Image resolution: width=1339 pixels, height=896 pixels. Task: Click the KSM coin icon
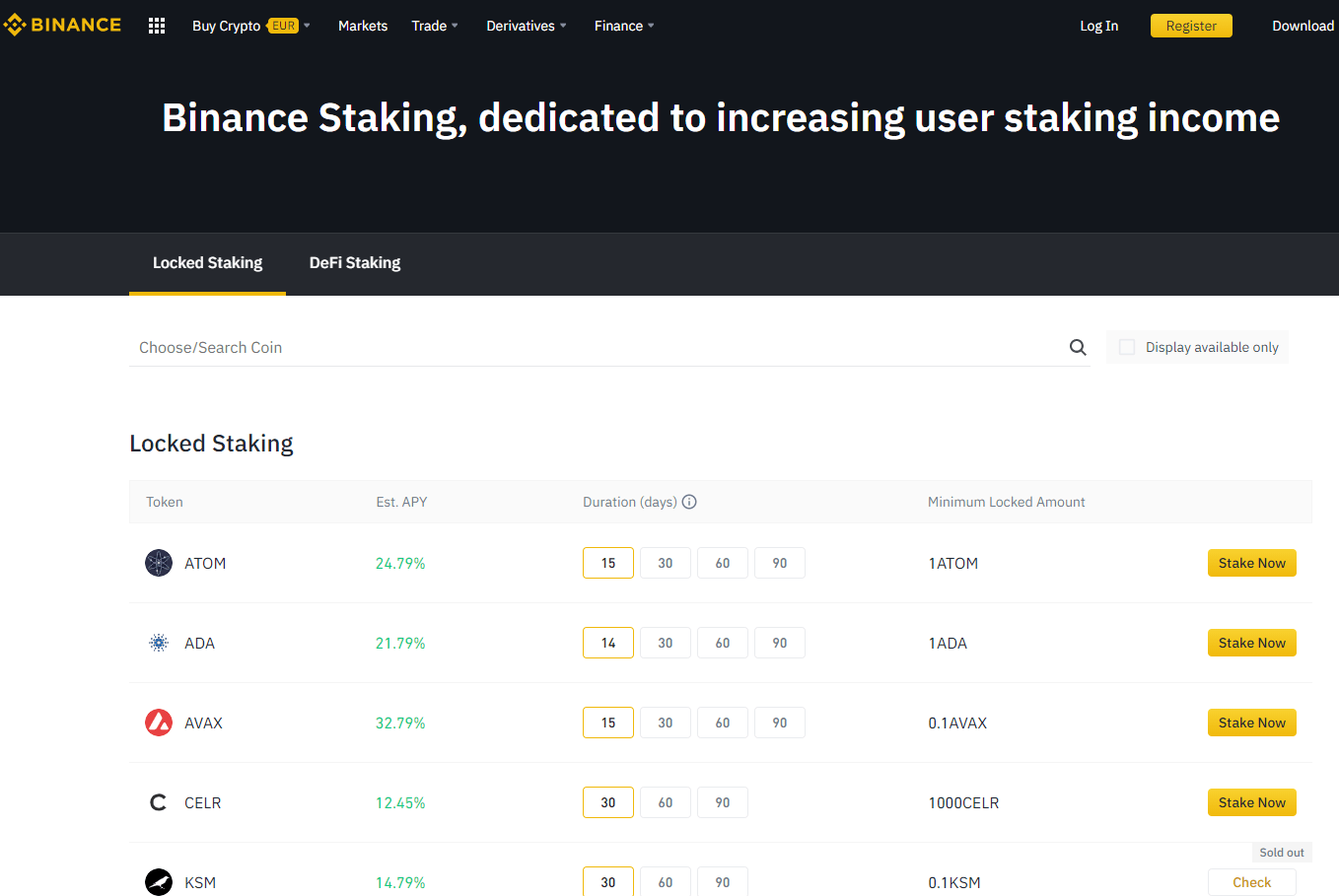pyautogui.click(x=159, y=882)
